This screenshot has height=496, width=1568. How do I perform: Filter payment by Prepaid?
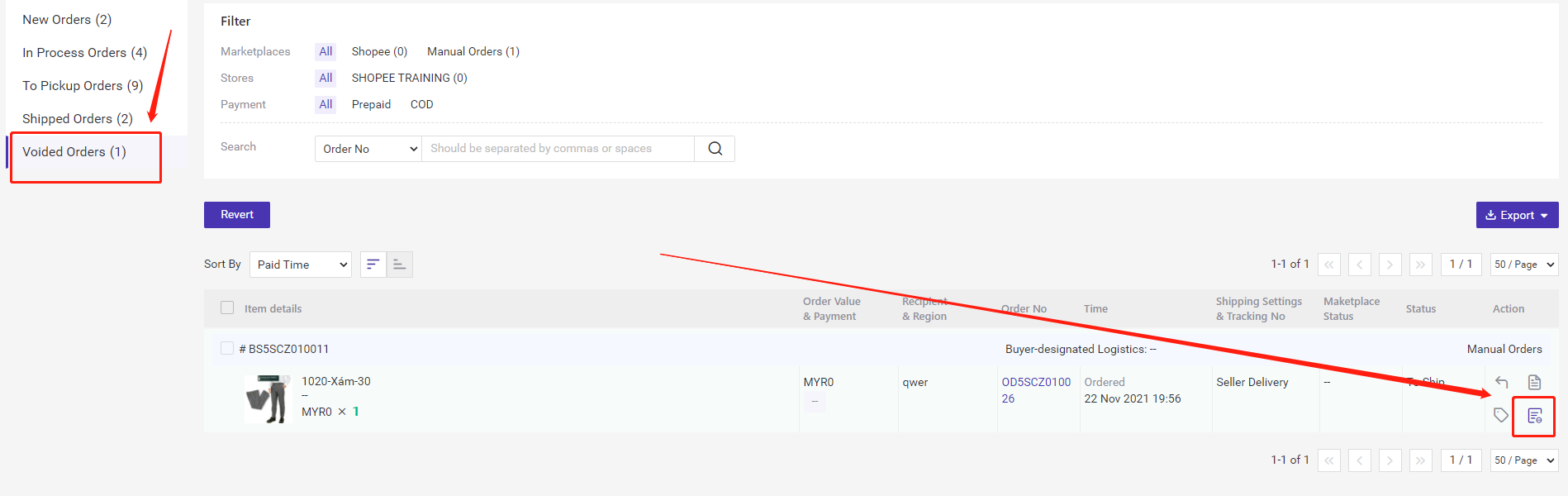pos(371,104)
